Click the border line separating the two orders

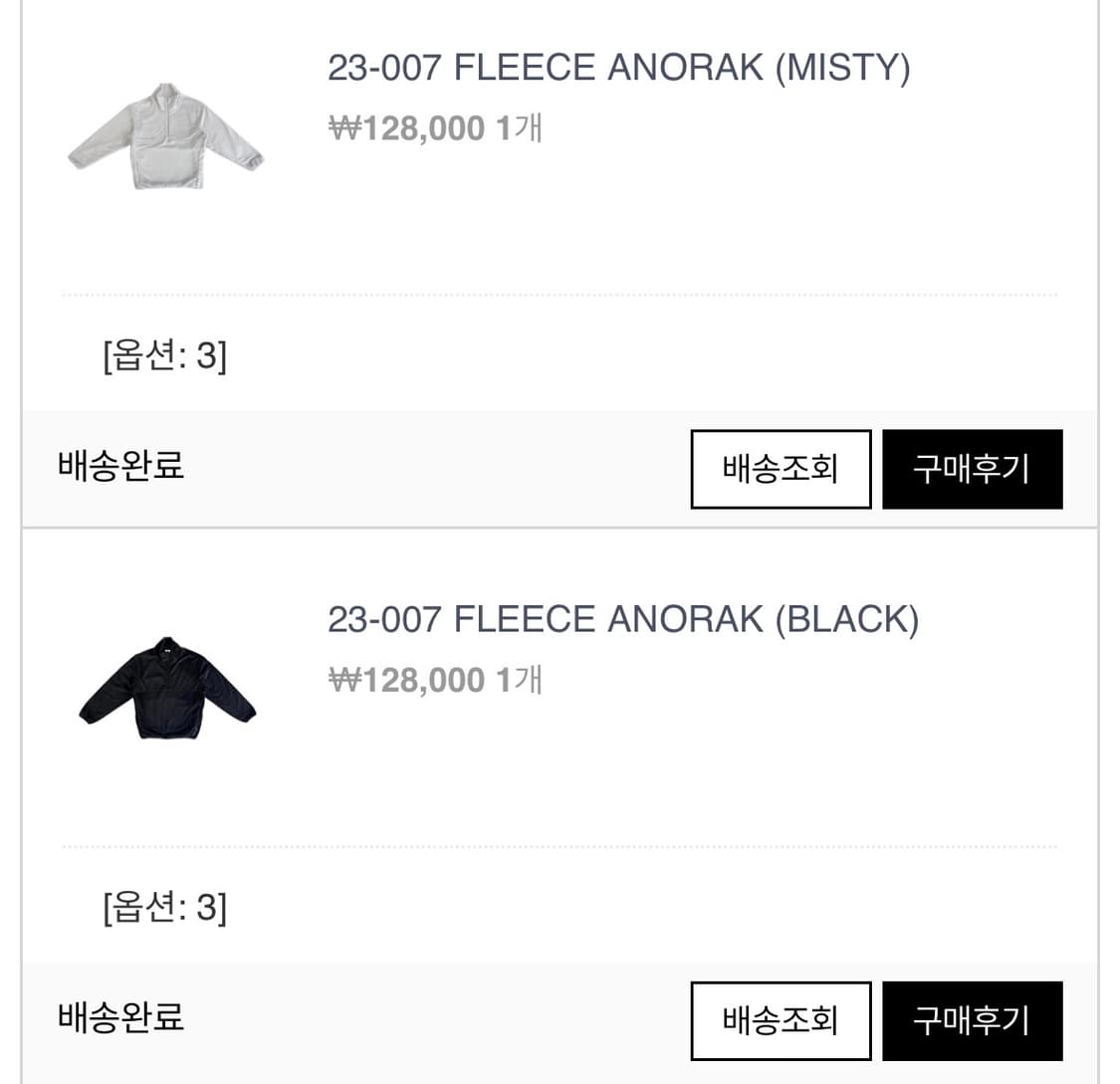[x=560, y=528]
